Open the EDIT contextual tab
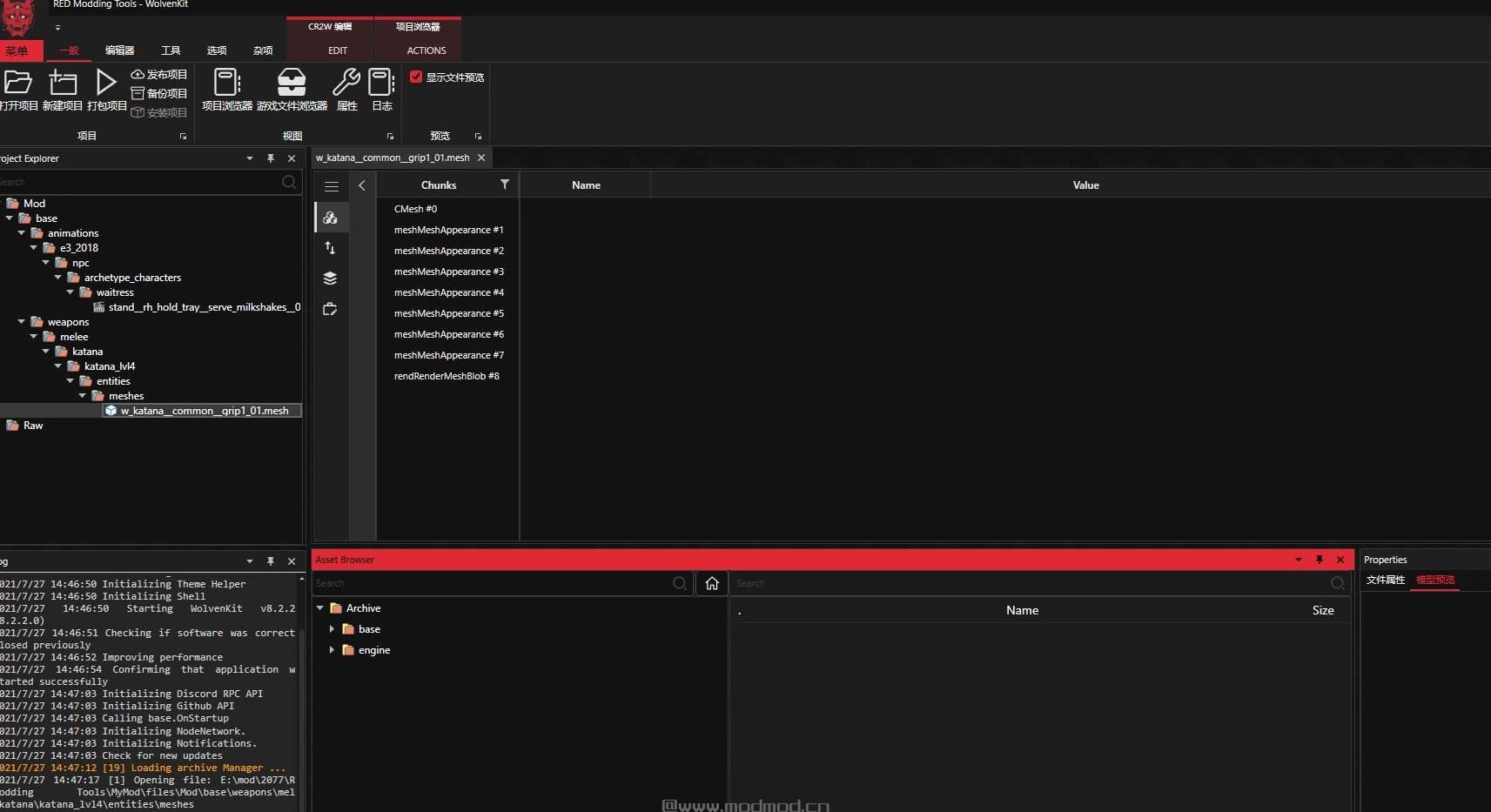Image resolution: width=1491 pixels, height=812 pixels. 338,50
